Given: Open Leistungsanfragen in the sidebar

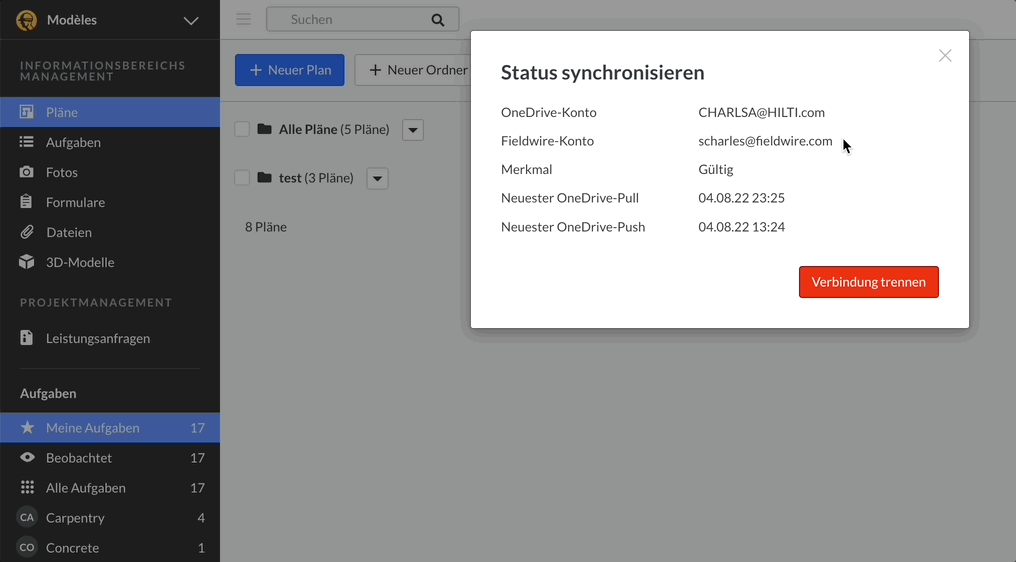Looking at the screenshot, I should tap(110, 338).
